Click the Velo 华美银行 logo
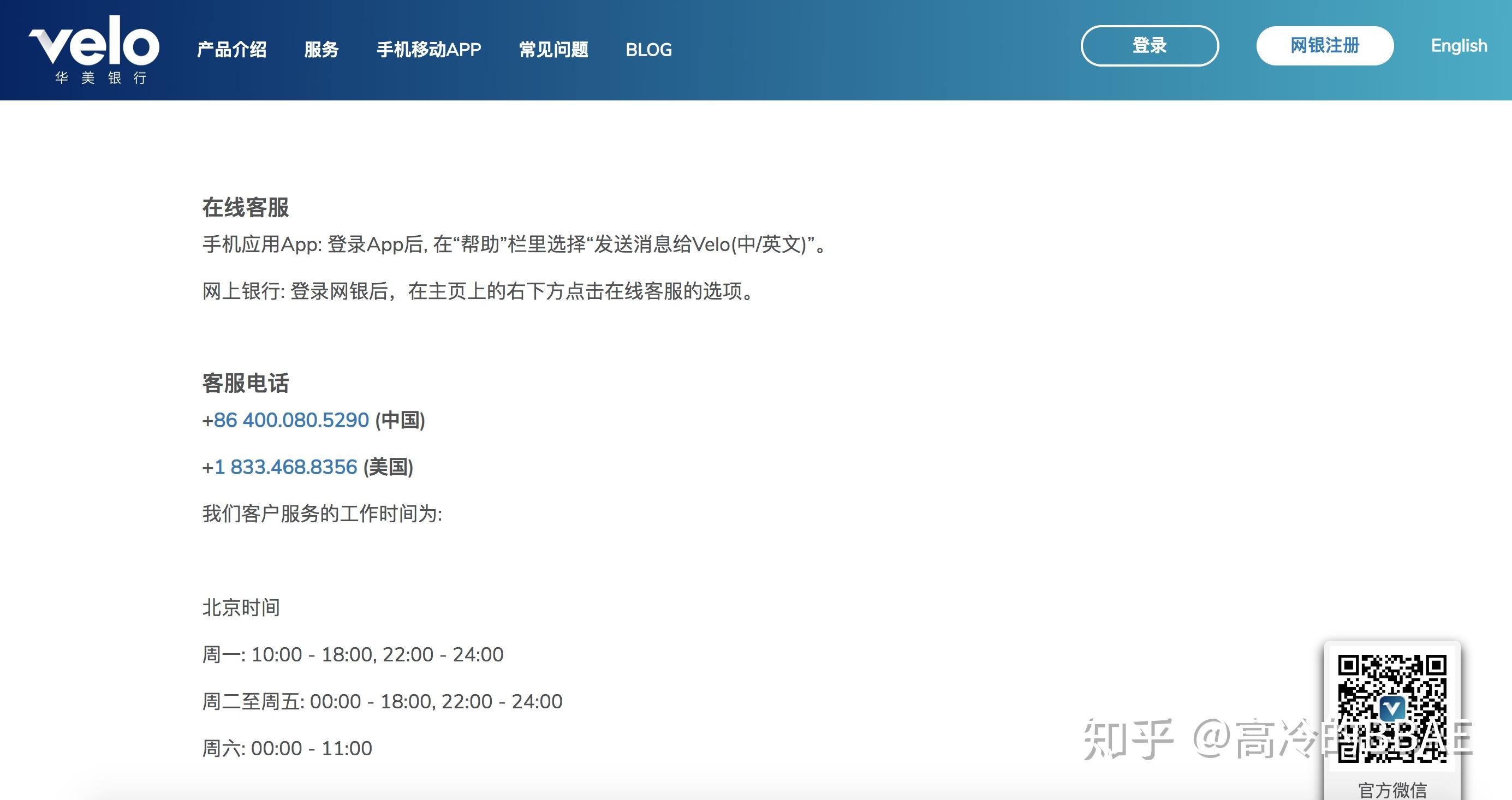This screenshot has height=800, width=1512. pyautogui.click(x=94, y=50)
